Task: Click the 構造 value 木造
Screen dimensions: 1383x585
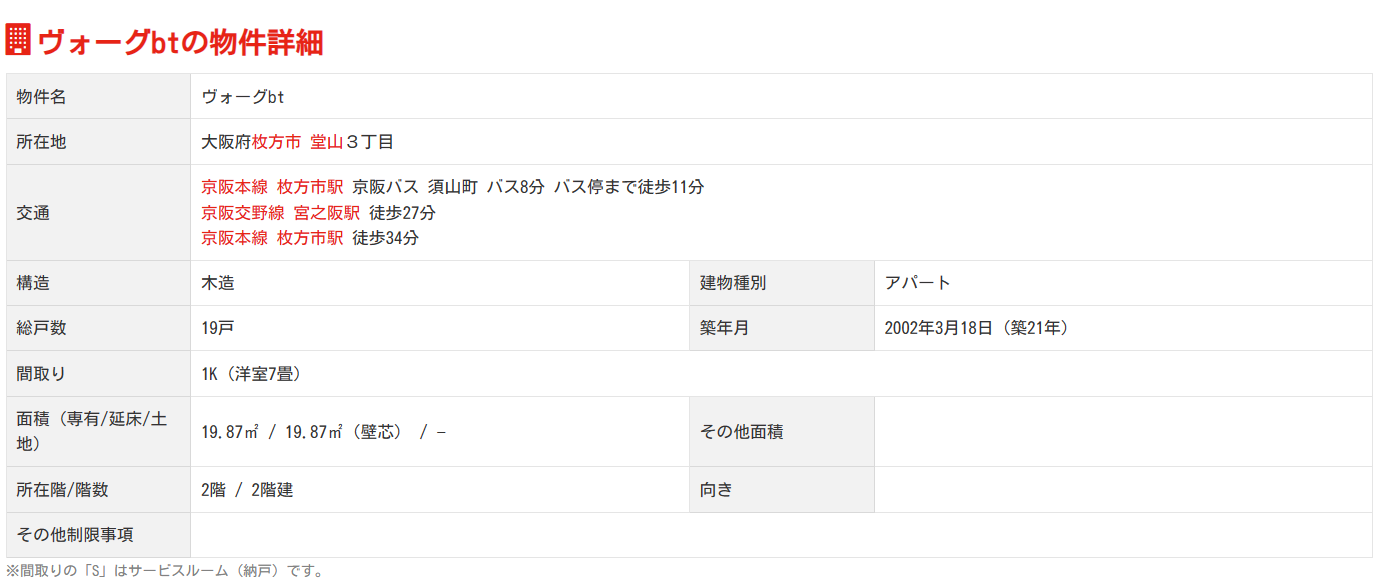Action: tap(218, 283)
